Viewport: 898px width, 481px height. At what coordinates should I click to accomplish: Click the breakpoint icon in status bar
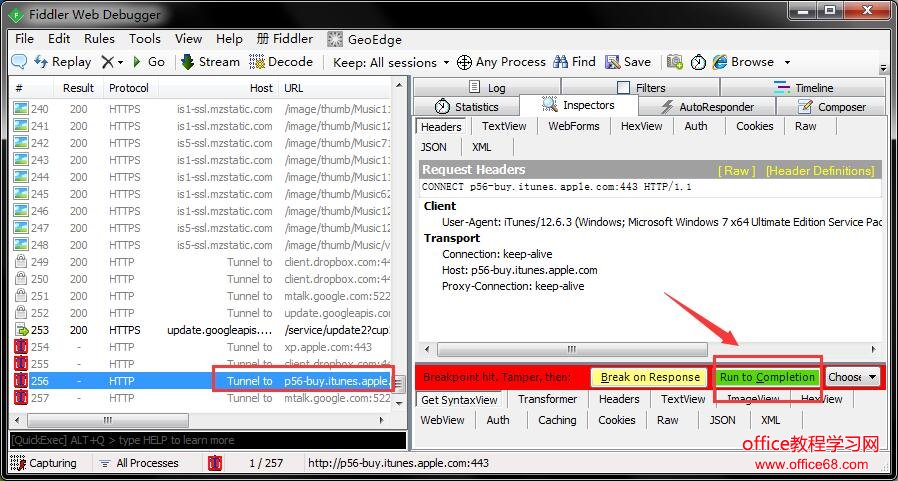pos(215,463)
